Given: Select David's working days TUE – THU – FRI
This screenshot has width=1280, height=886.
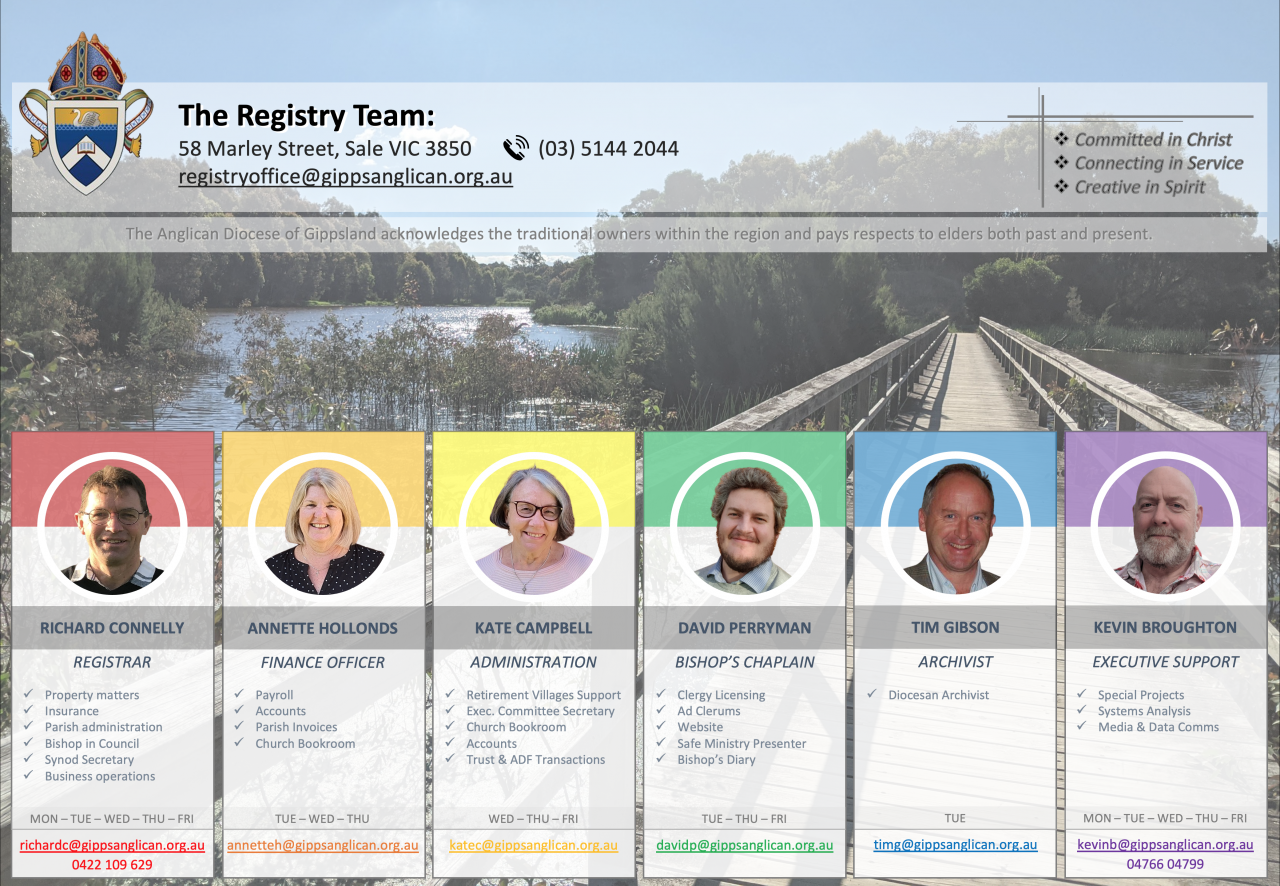Looking at the screenshot, I should coord(744,818).
